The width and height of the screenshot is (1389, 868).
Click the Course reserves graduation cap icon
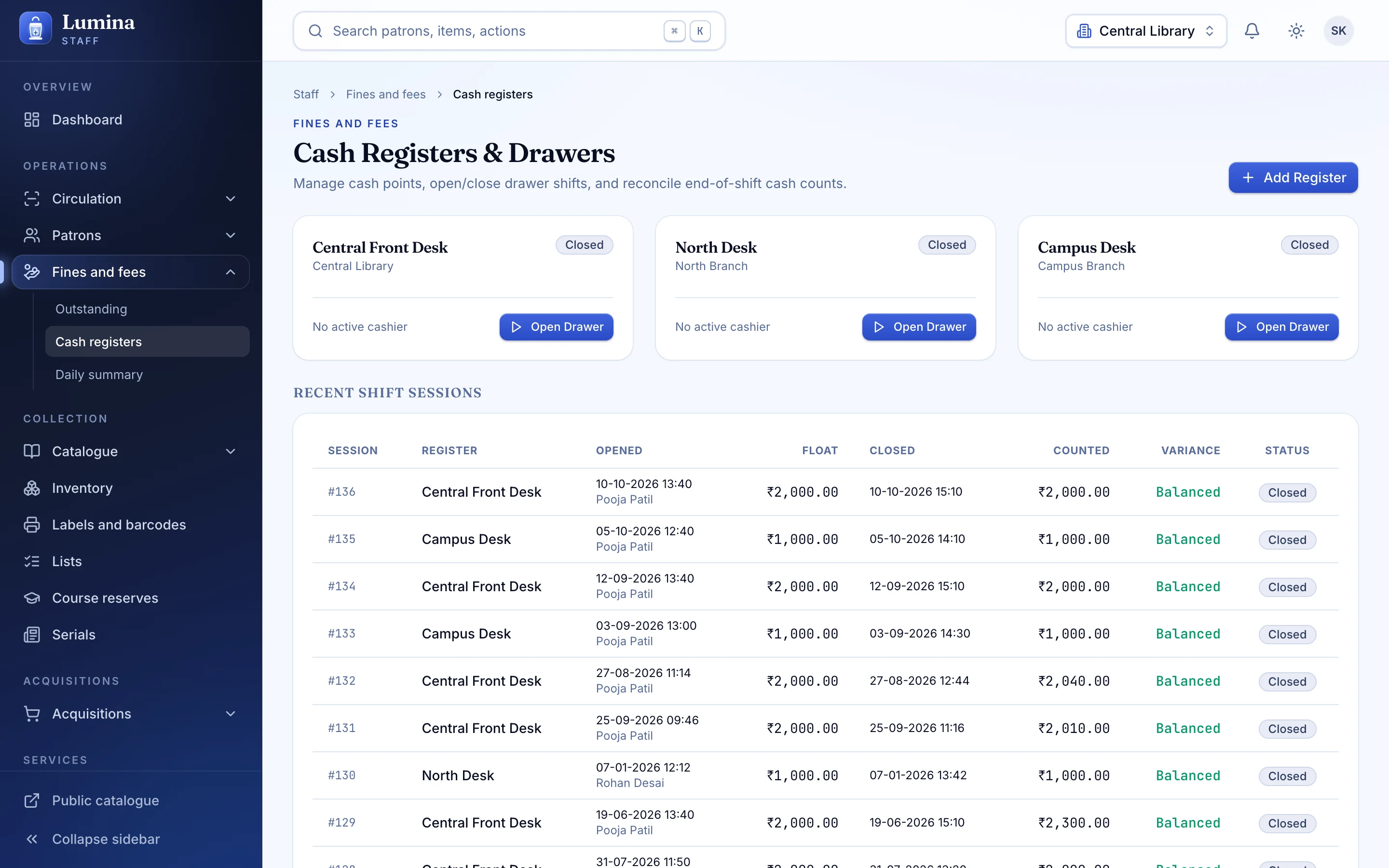point(31,598)
